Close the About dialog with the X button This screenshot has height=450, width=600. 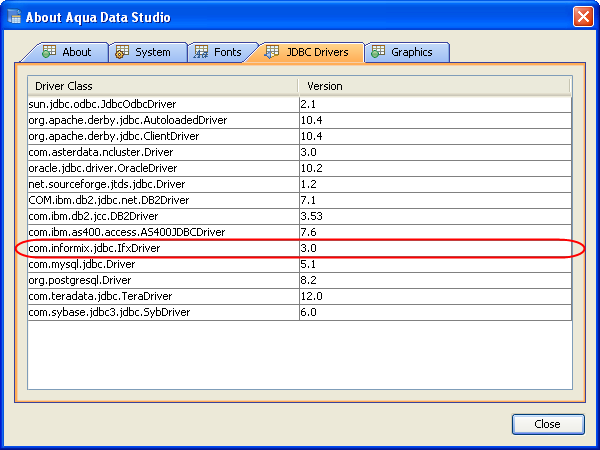tap(583, 17)
